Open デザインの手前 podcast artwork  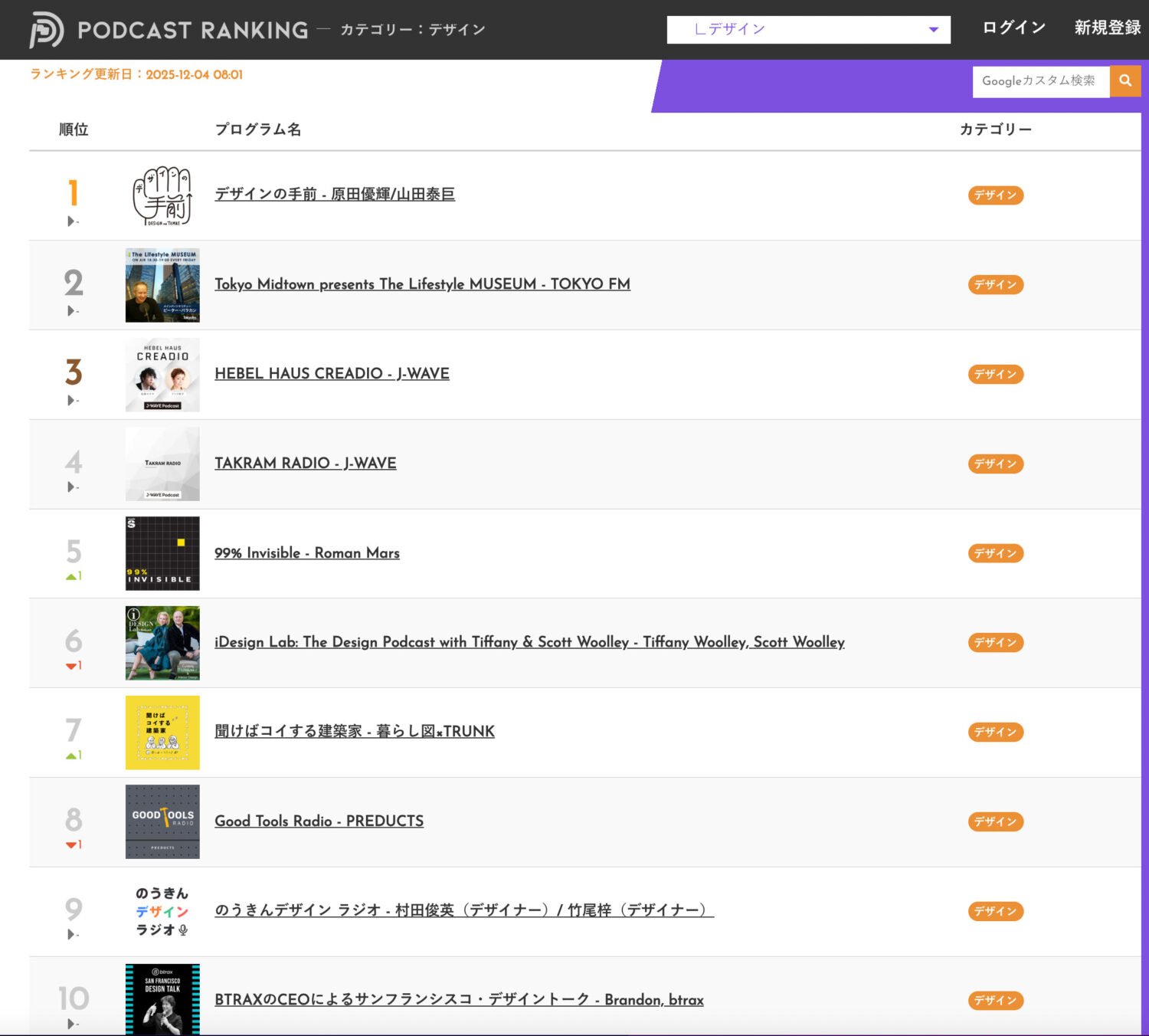point(162,196)
